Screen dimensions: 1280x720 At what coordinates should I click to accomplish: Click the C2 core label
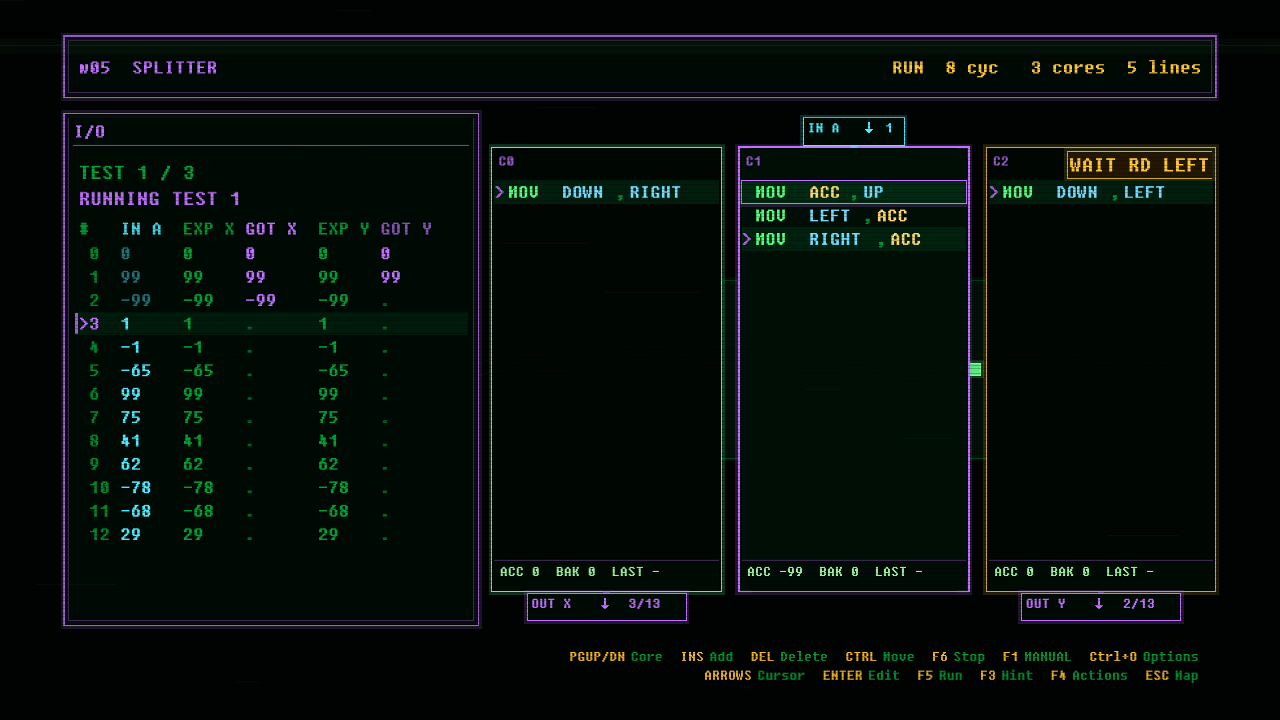click(1000, 162)
